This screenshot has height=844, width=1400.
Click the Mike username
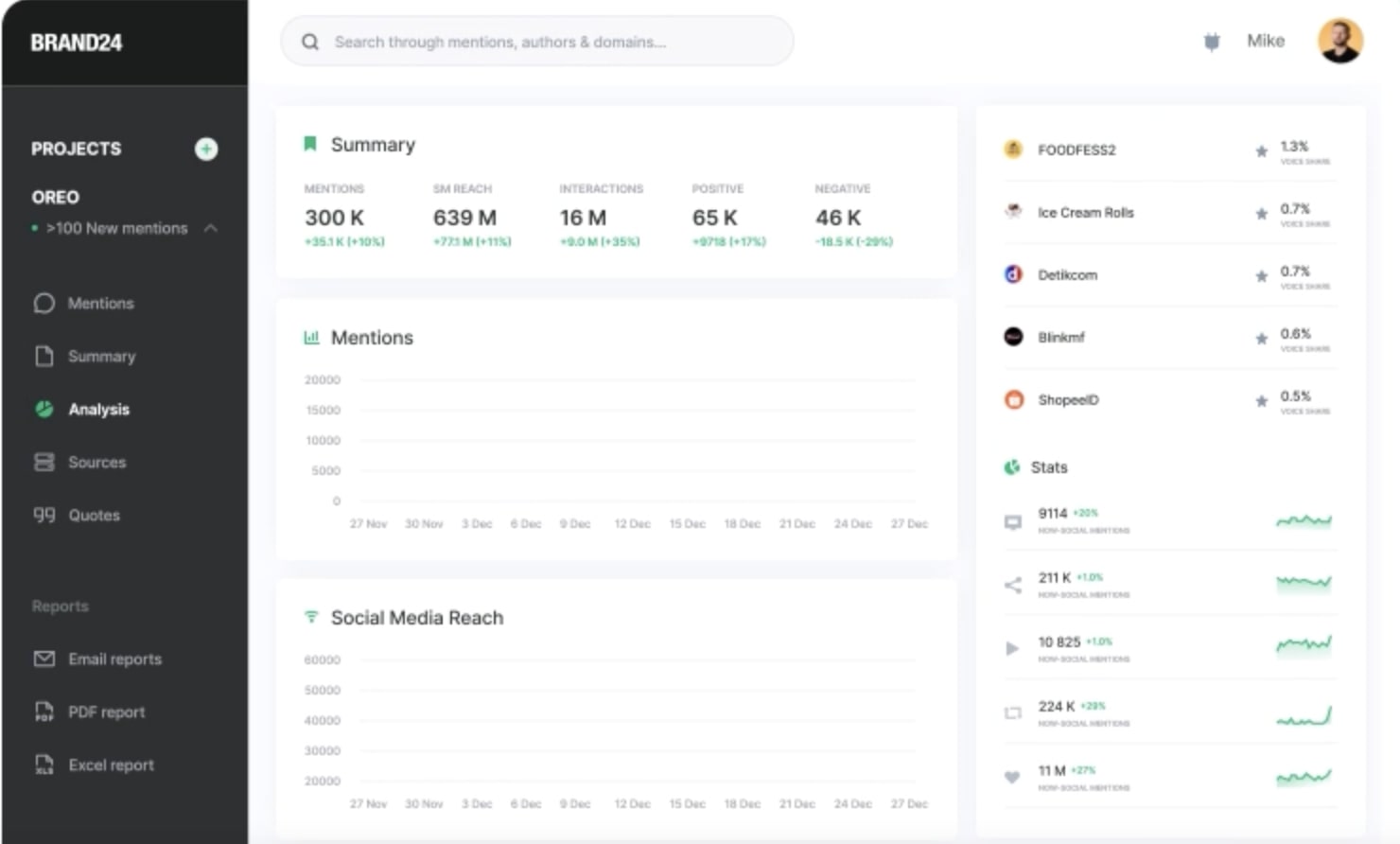(1266, 41)
